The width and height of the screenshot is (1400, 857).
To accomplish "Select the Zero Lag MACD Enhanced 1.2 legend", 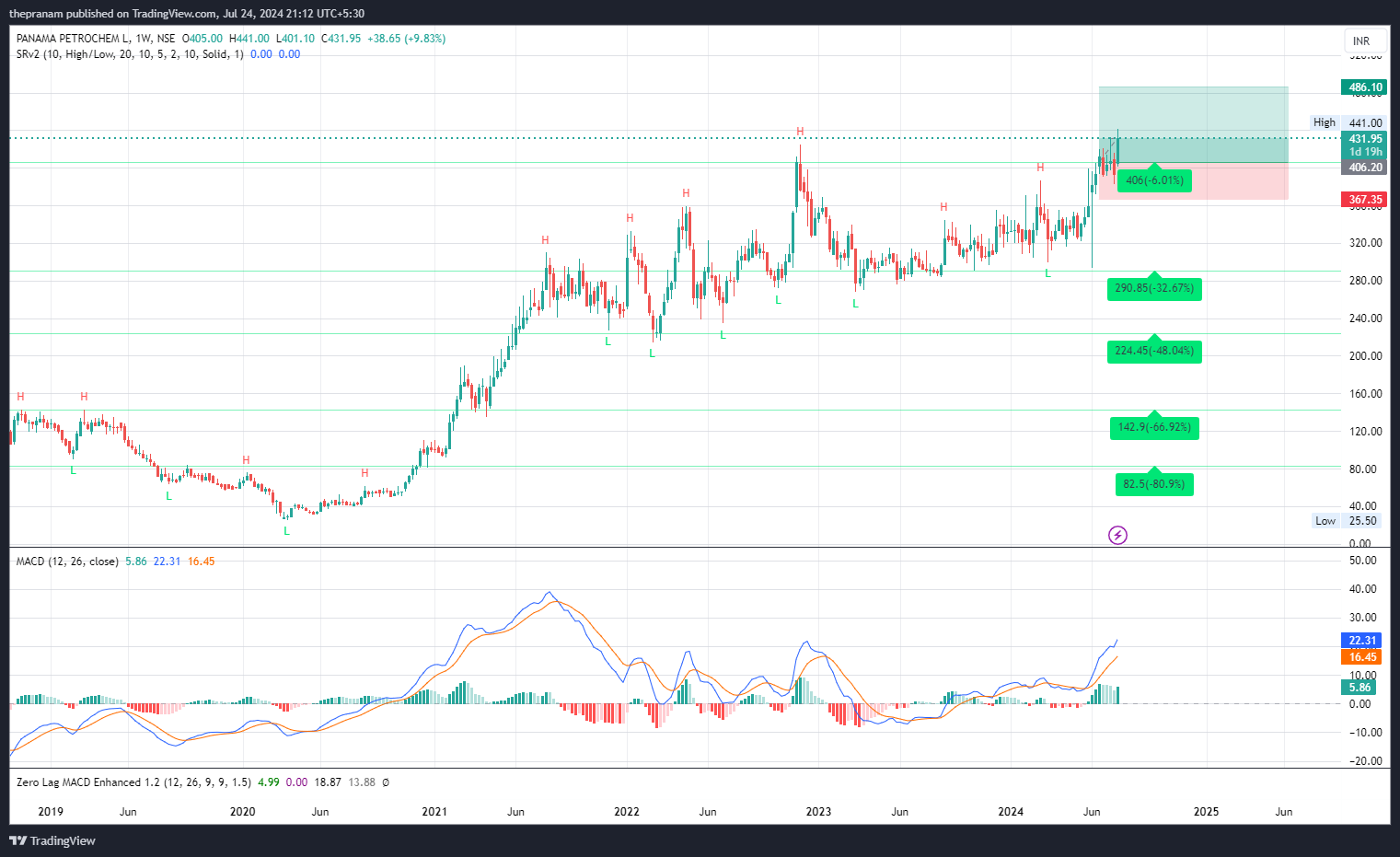I will (x=133, y=782).
